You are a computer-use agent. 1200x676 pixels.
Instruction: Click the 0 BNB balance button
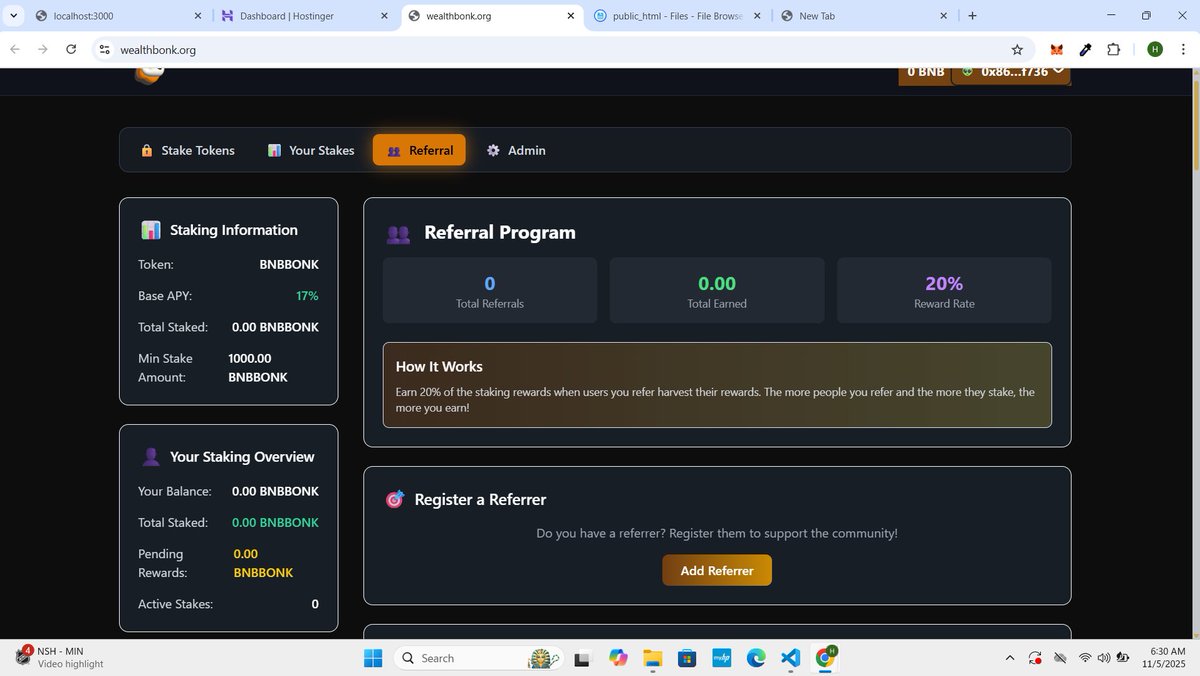[x=923, y=71]
